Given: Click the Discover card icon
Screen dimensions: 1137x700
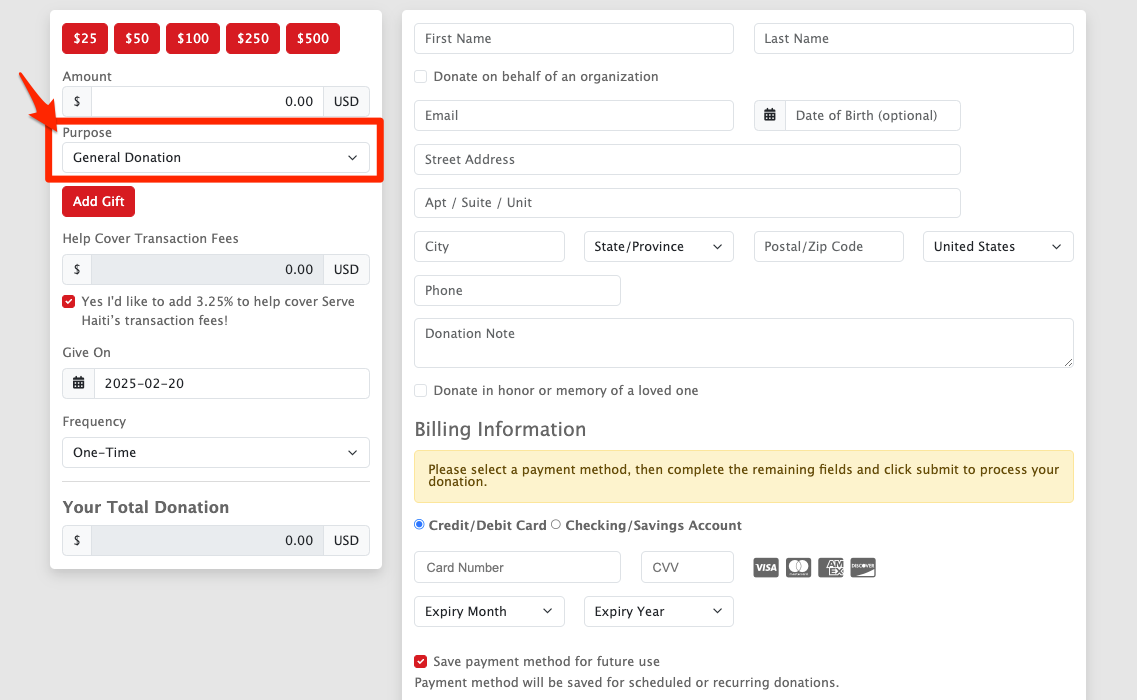Looking at the screenshot, I should pos(863,568).
